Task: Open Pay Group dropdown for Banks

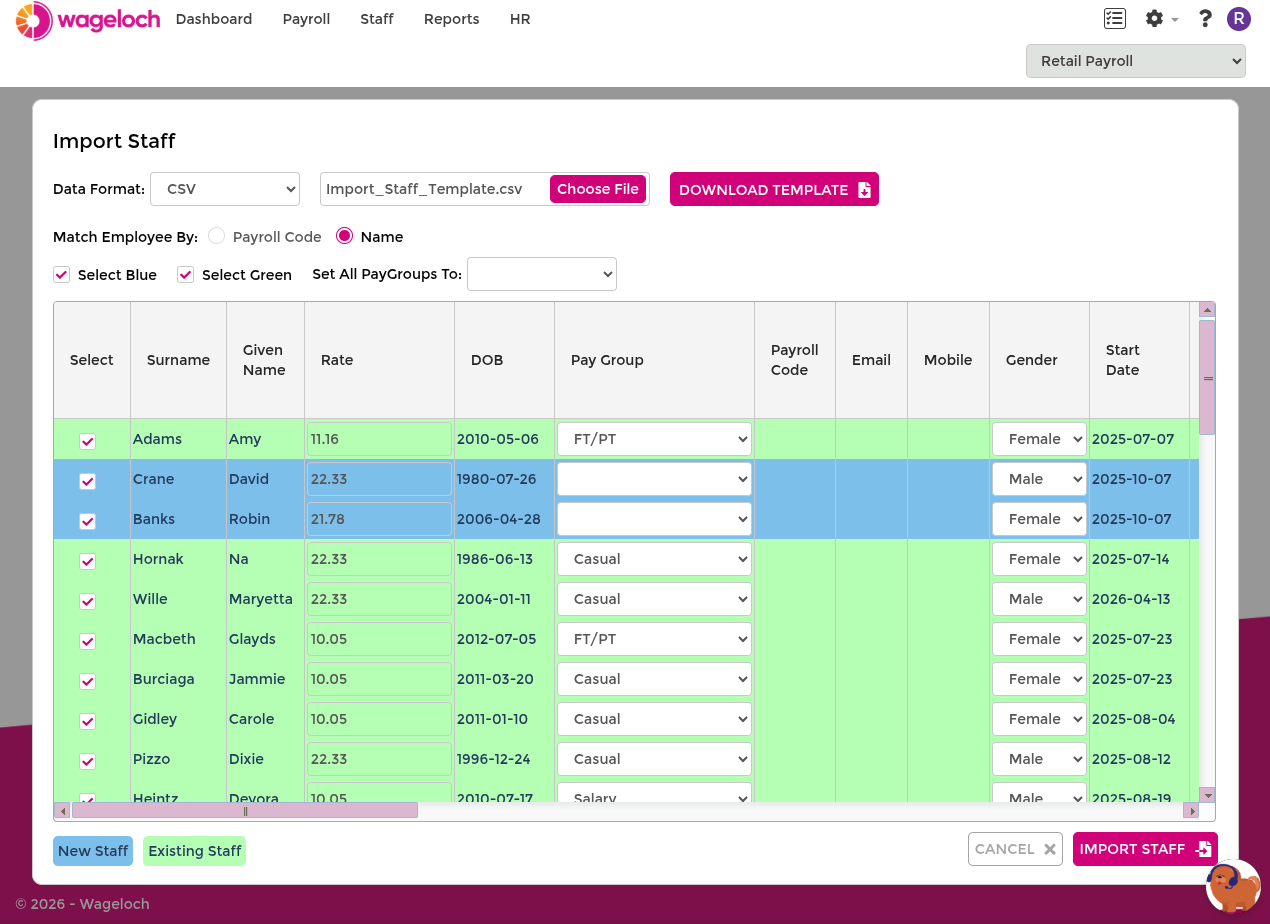Action: coord(654,519)
